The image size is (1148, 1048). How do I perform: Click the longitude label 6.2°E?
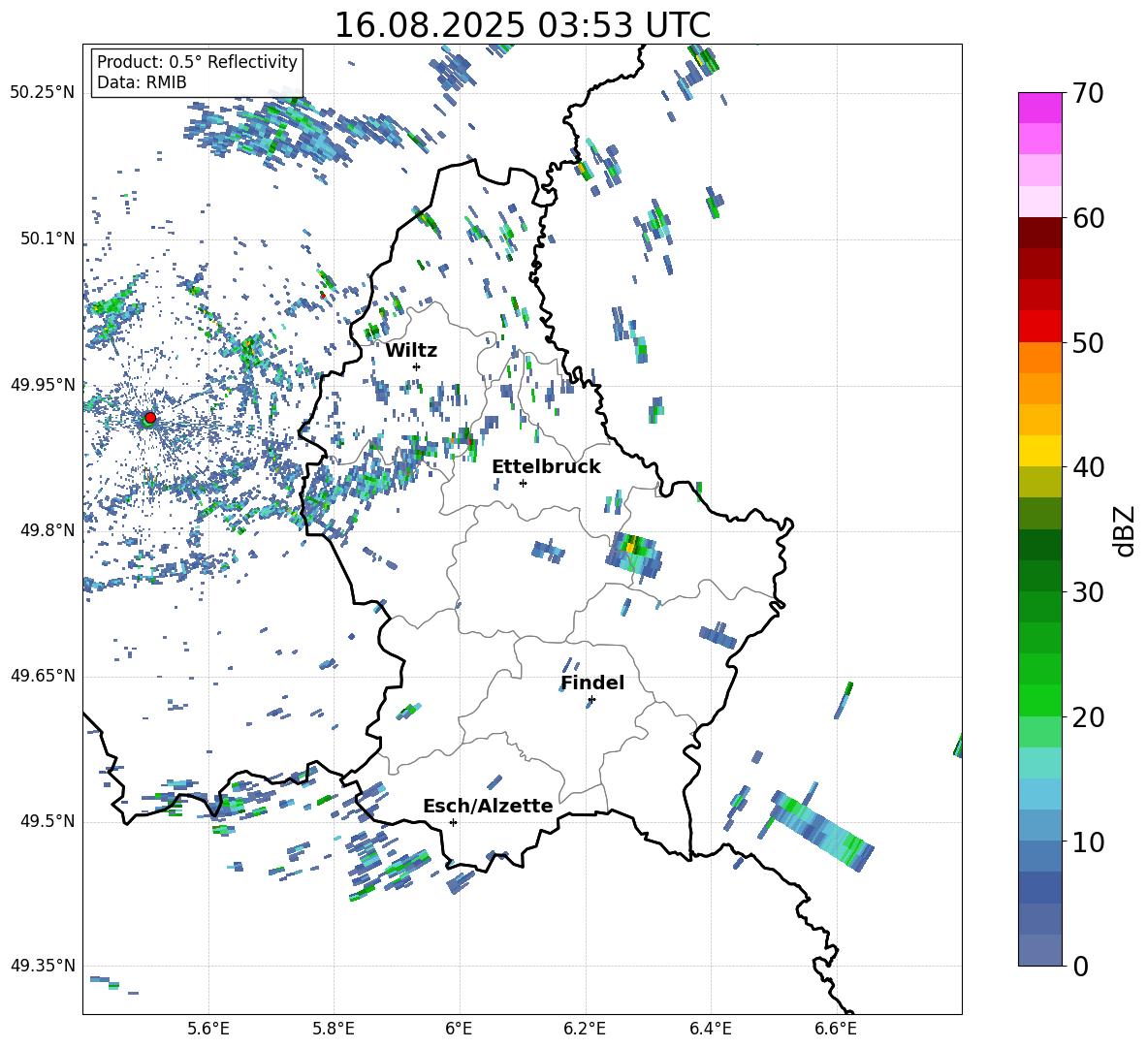tap(585, 1029)
